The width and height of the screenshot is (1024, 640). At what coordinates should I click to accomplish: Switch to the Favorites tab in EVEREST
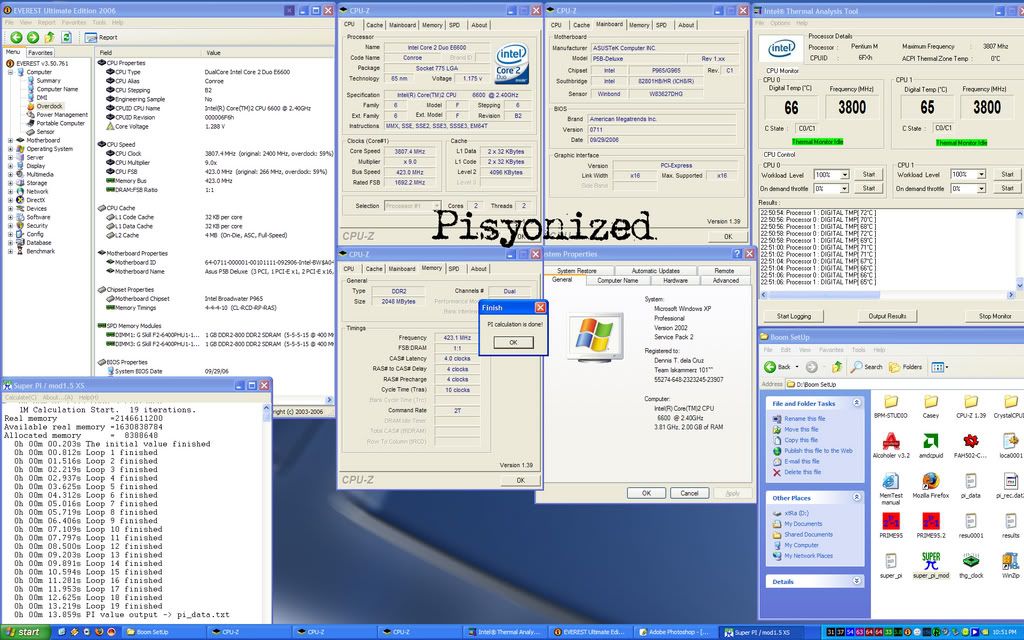[40, 53]
